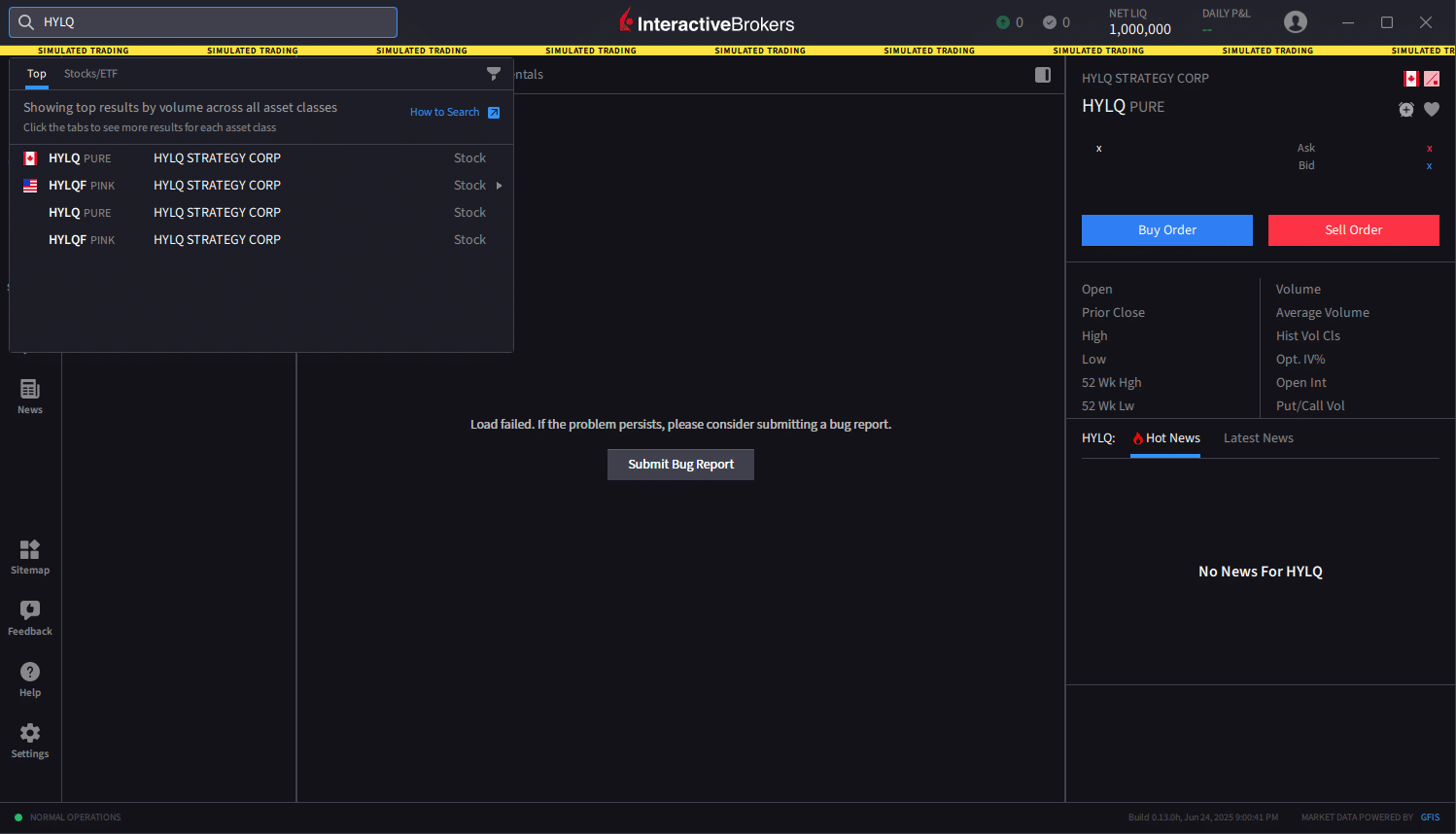Switch to the Stocks/ETF search tab
This screenshot has width=1456, height=834.
point(90,74)
